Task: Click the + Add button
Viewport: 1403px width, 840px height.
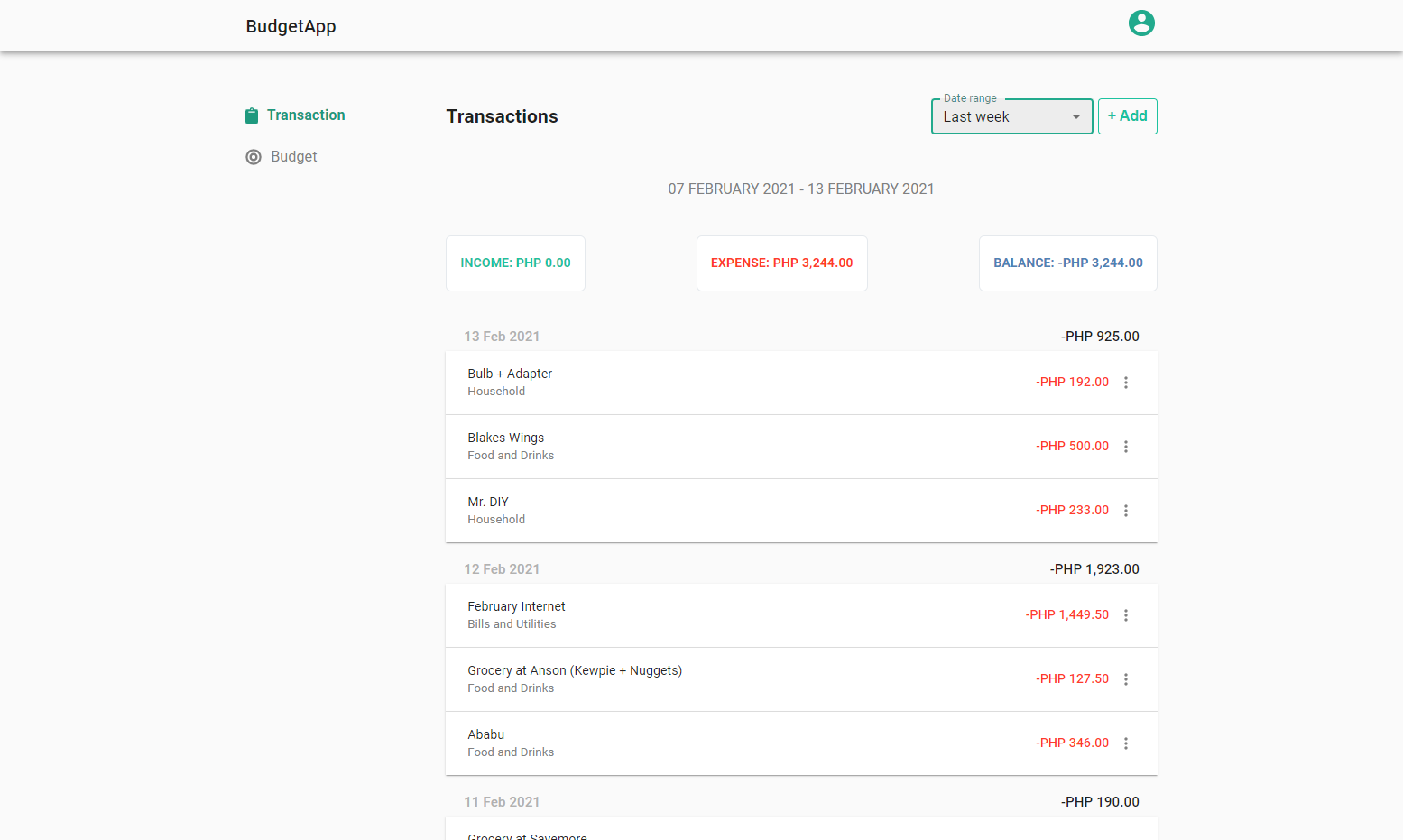Action: click(1127, 116)
